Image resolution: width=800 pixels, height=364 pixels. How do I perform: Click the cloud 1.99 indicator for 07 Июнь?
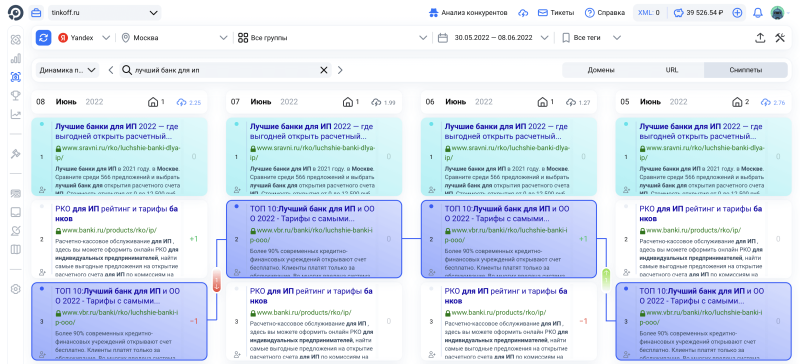384,102
